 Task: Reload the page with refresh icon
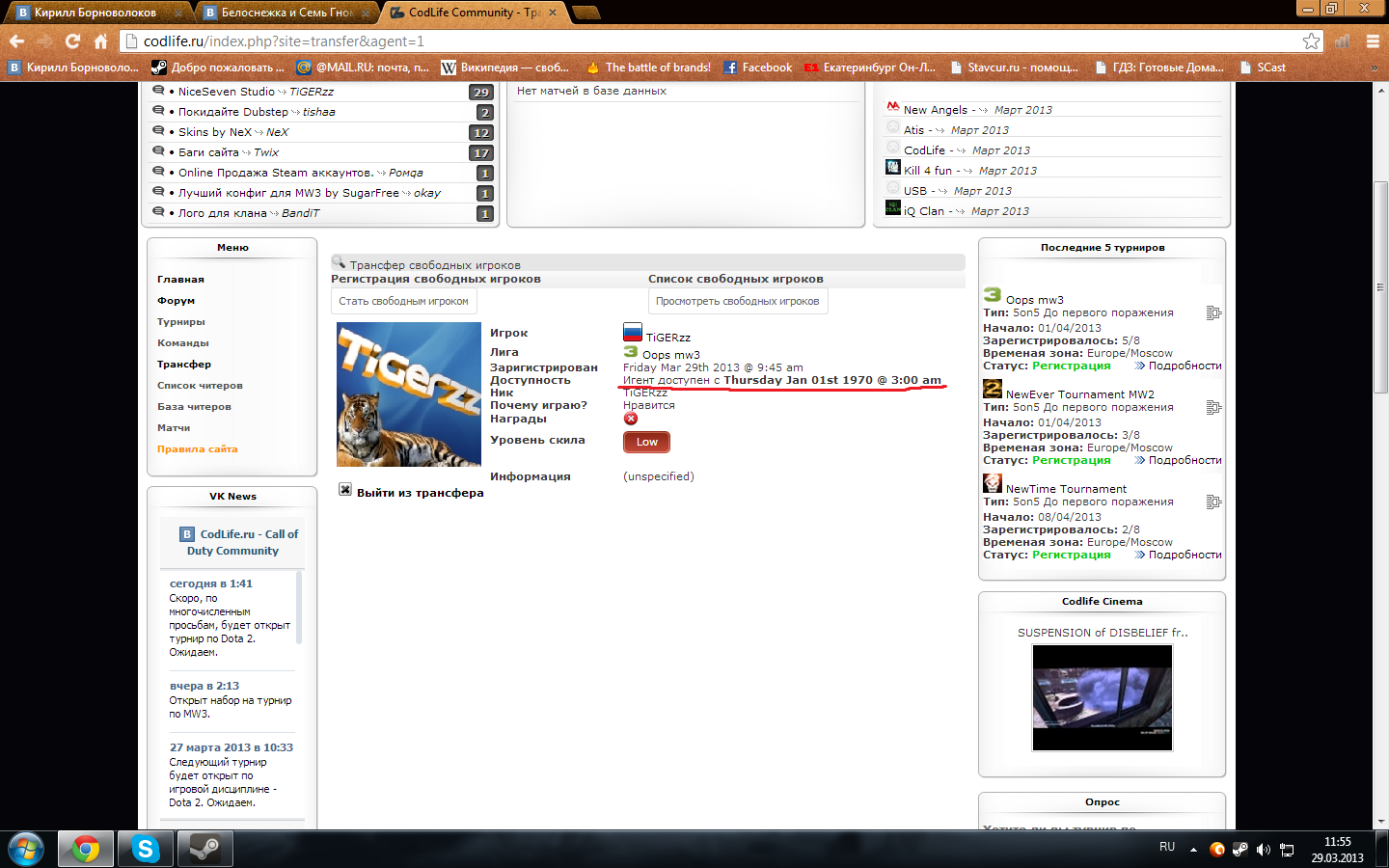pyautogui.click(x=72, y=41)
